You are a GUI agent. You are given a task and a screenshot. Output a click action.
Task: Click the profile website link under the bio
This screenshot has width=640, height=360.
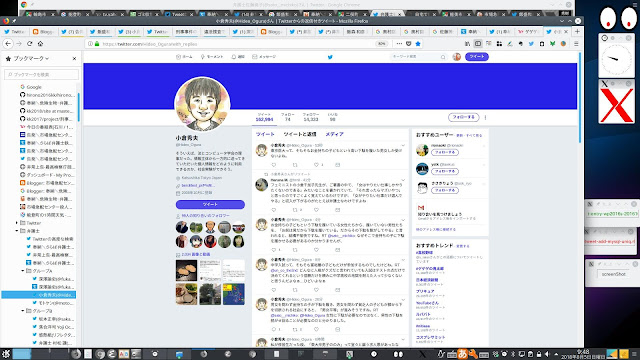click(198, 185)
